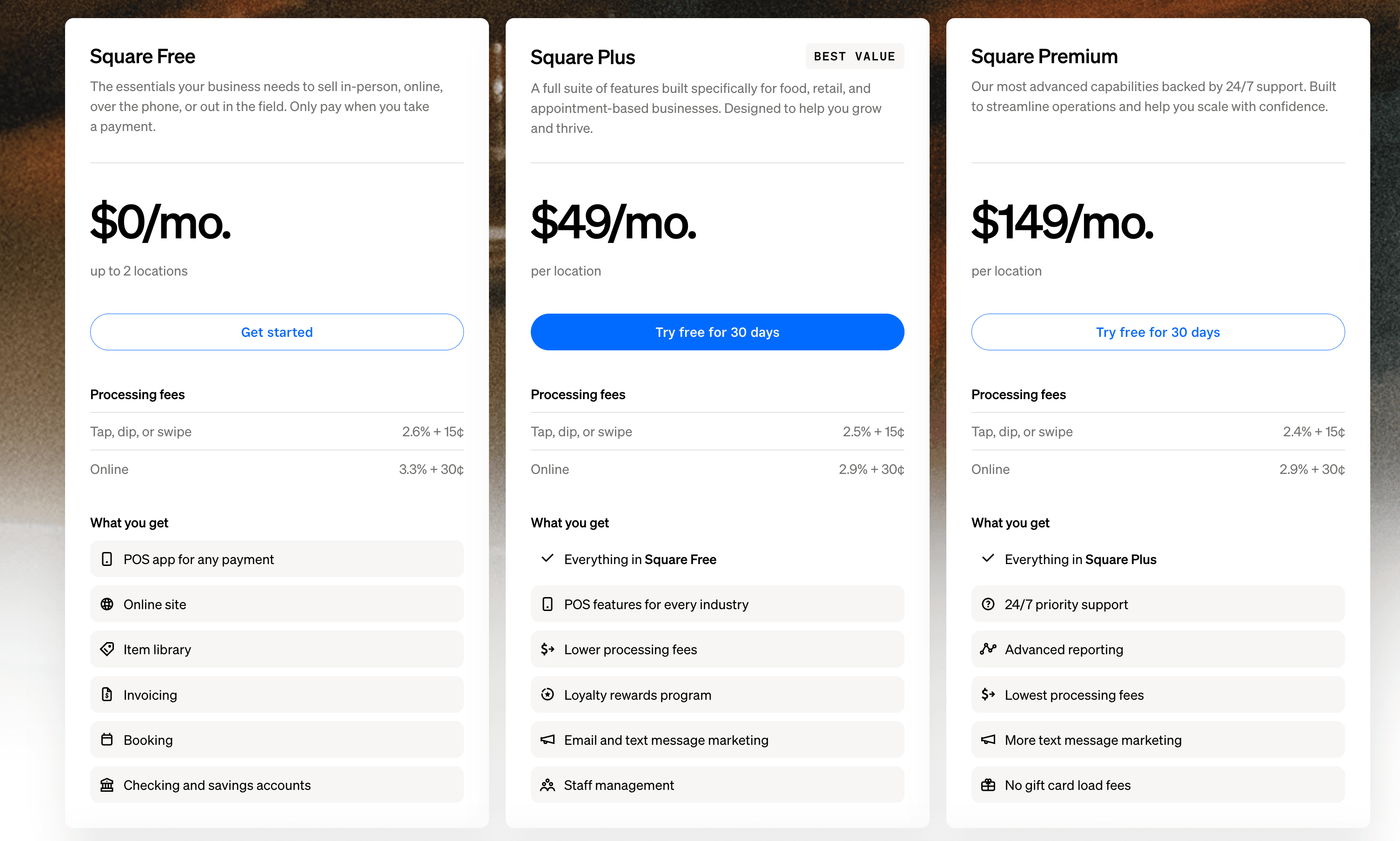This screenshot has width=1400, height=841.
Task: Click the Booking calendar icon
Action: pyautogui.click(x=106, y=740)
